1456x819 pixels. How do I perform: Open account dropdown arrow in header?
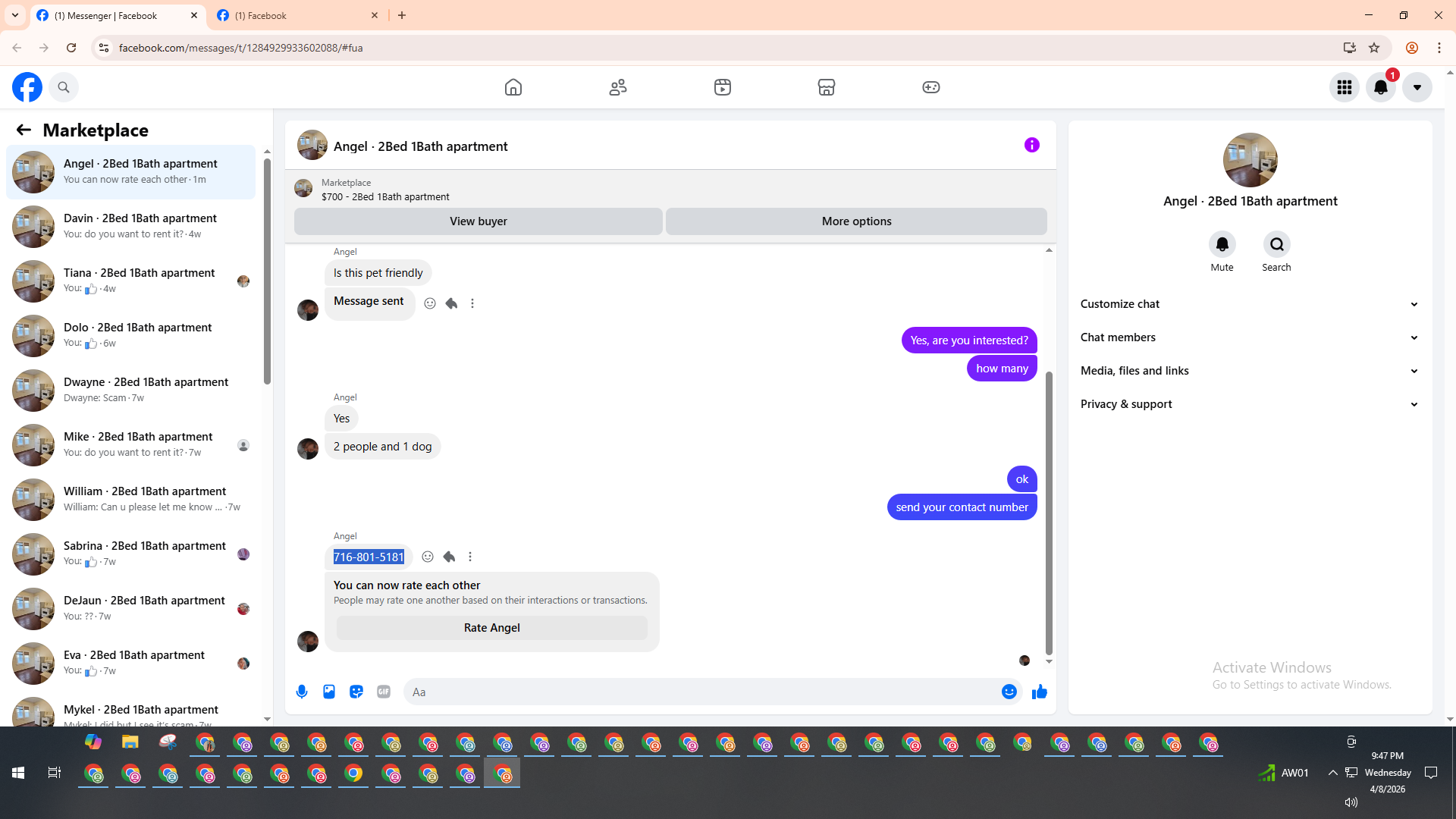pyautogui.click(x=1417, y=87)
